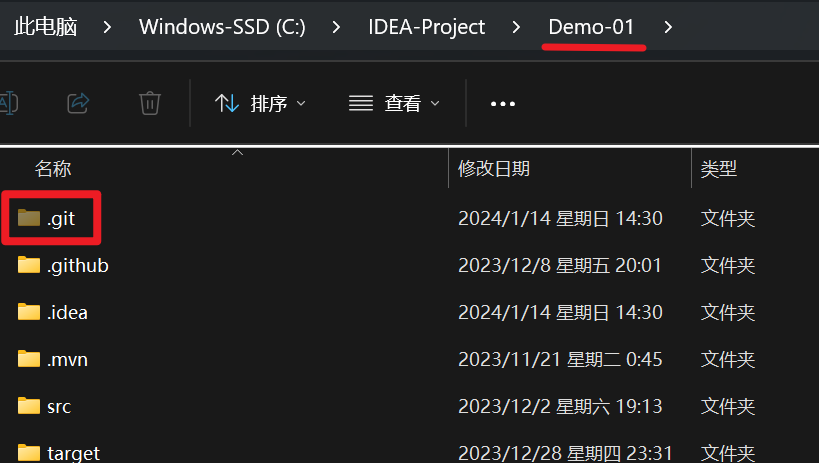The height and width of the screenshot is (463, 819).
Task: Select the .git folder icon
Action: point(29,217)
